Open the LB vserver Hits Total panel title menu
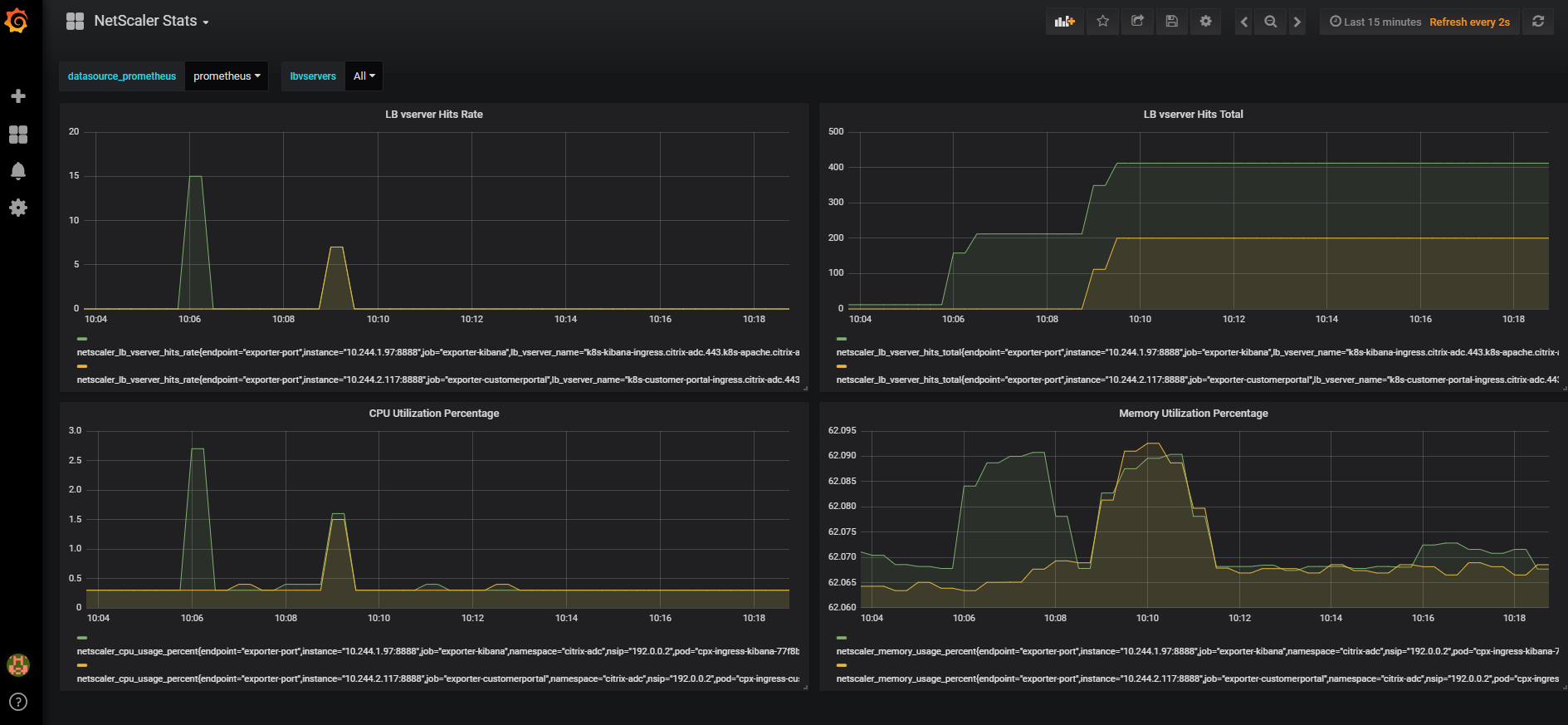This screenshot has width=1568, height=725. 1193,115
